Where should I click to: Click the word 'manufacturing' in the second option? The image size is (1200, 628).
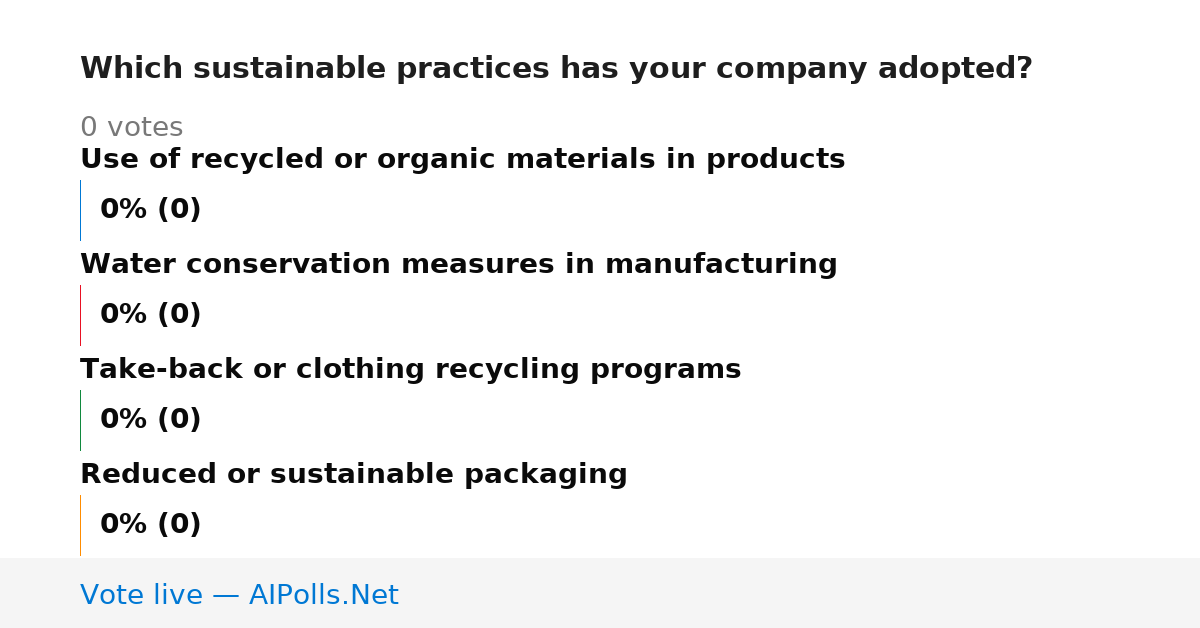(x=721, y=265)
